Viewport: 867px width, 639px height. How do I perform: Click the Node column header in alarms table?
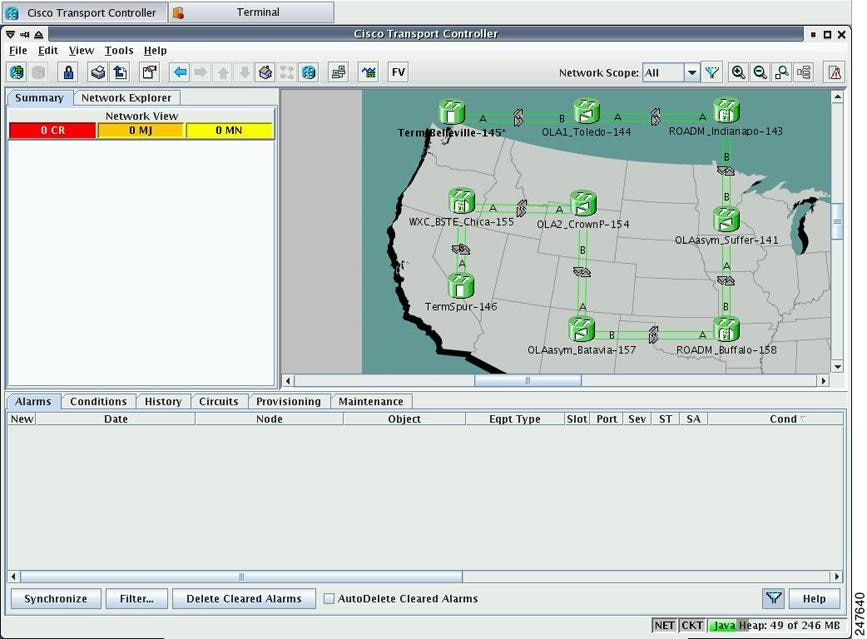(x=269, y=419)
